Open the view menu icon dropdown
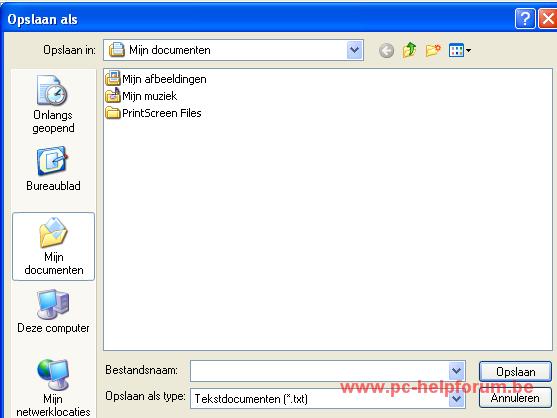557x418 pixels. pos(460,50)
